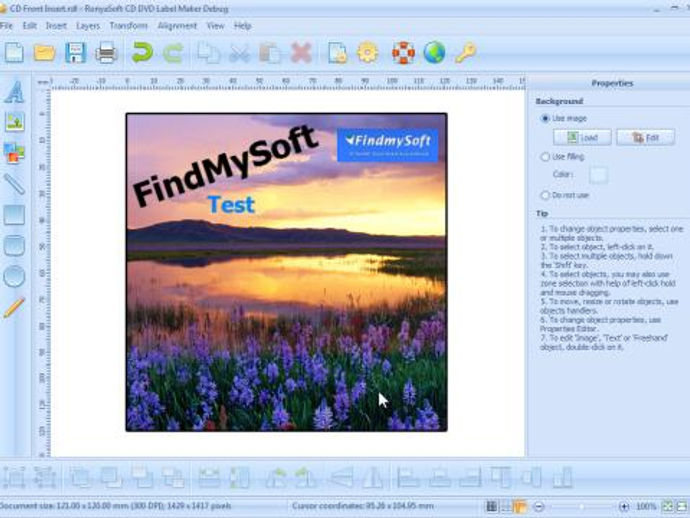The width and height of the screenshot is (690, 518).
Task: Delete the object with the red X icon
Action: [301, 53]
